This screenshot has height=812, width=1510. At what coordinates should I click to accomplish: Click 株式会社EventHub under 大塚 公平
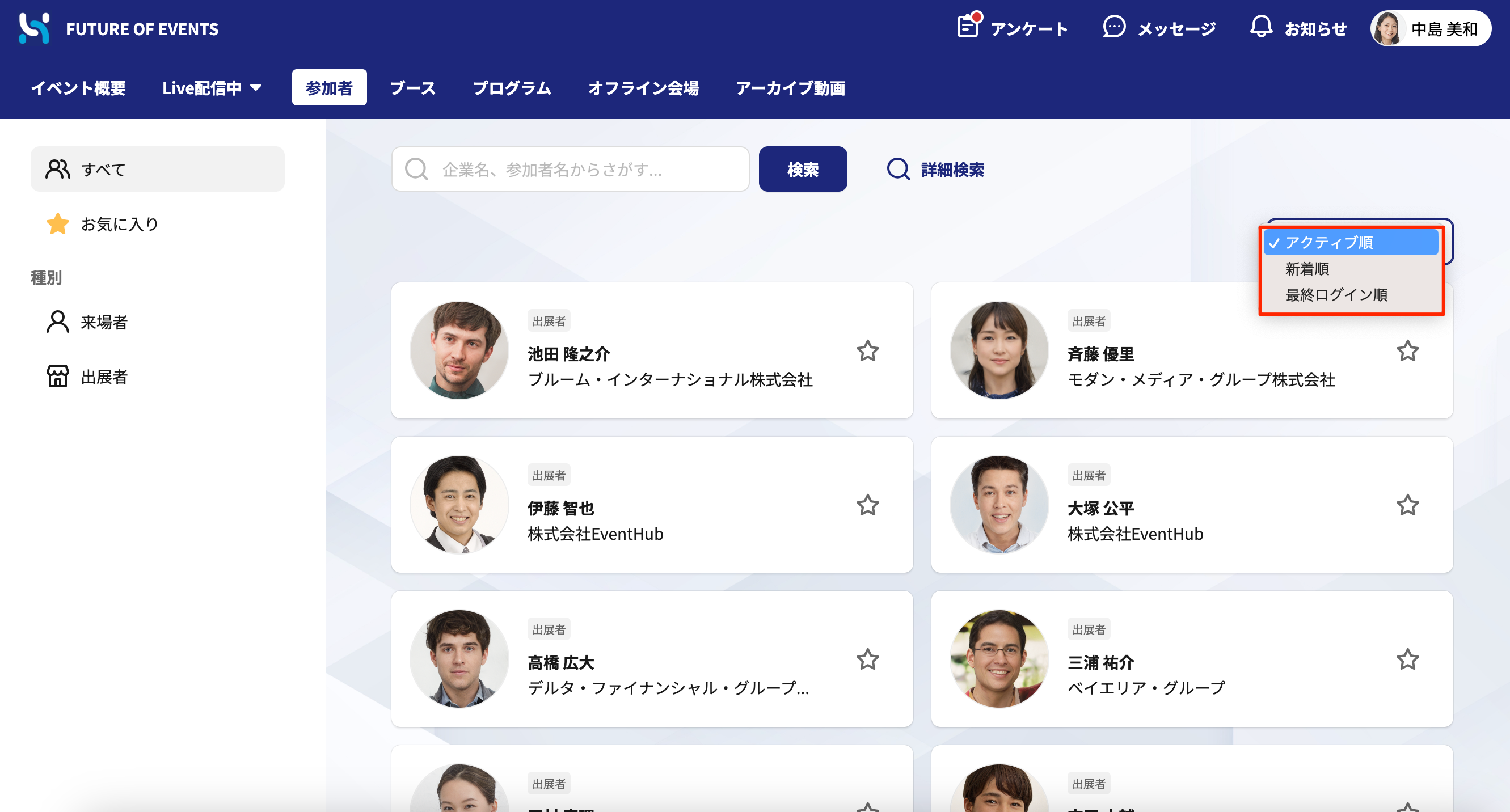tap(1135, 534)
